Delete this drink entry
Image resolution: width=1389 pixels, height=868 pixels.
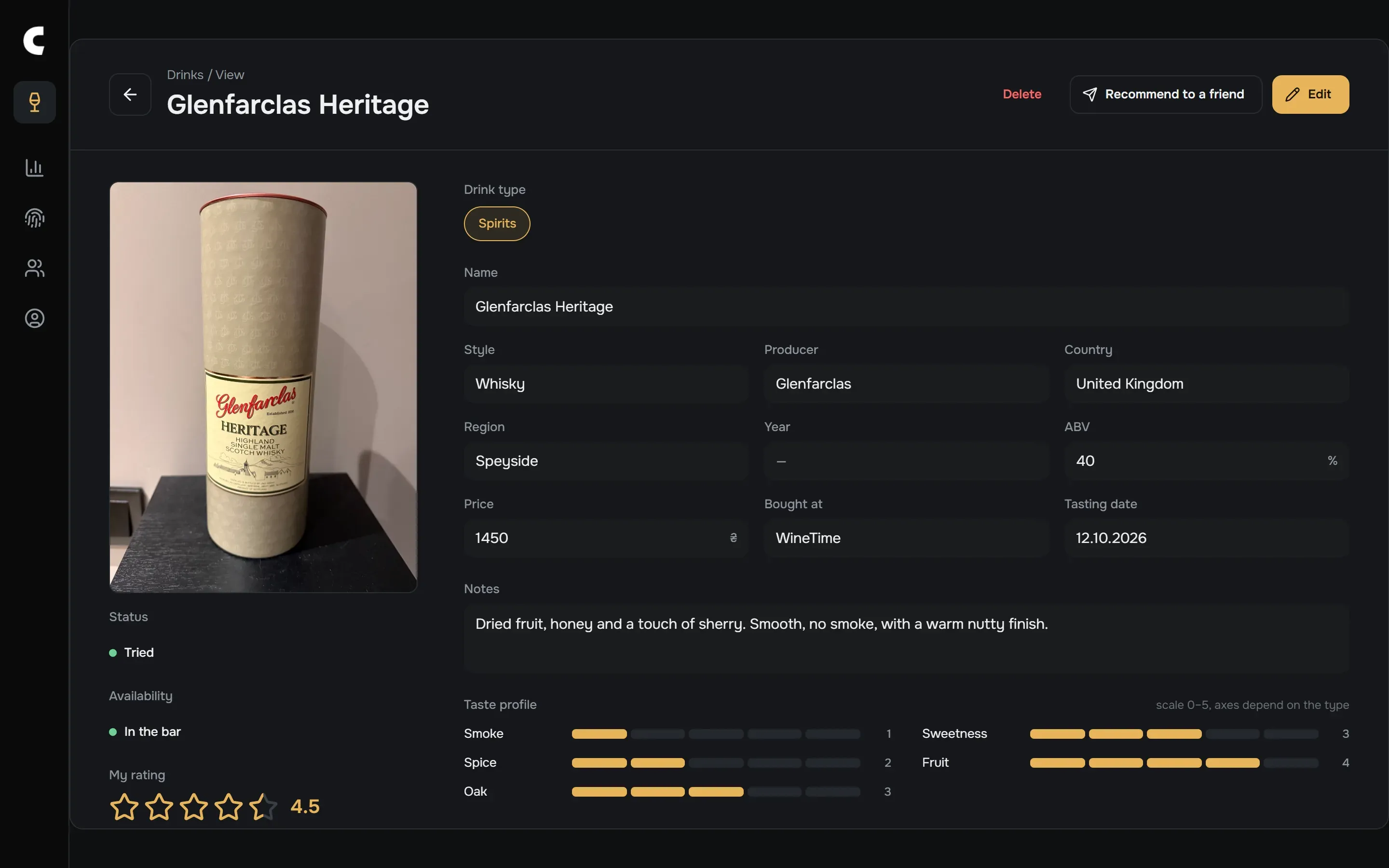(1021, 94)
